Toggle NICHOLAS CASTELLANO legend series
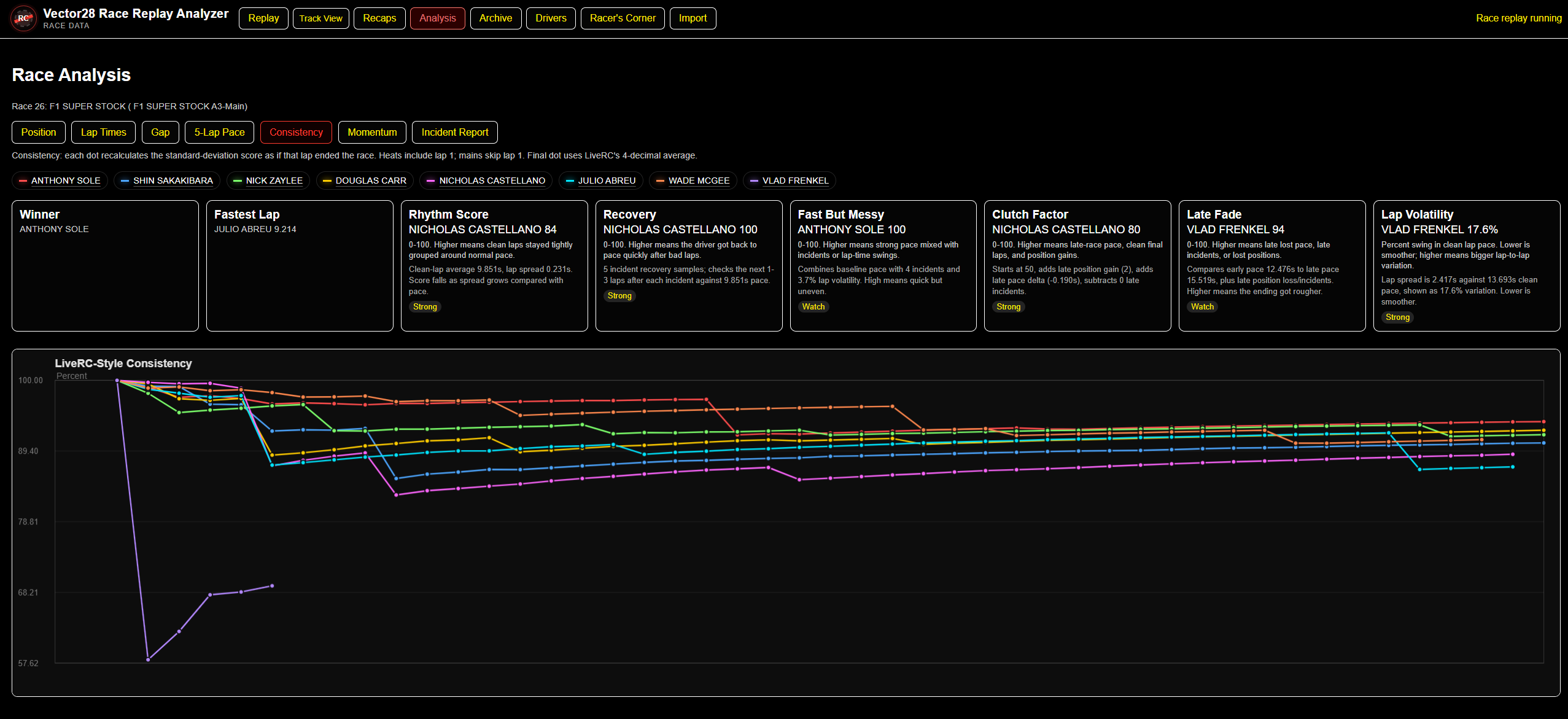Viewport: 1568px width, 719px height. pos(486,181)
